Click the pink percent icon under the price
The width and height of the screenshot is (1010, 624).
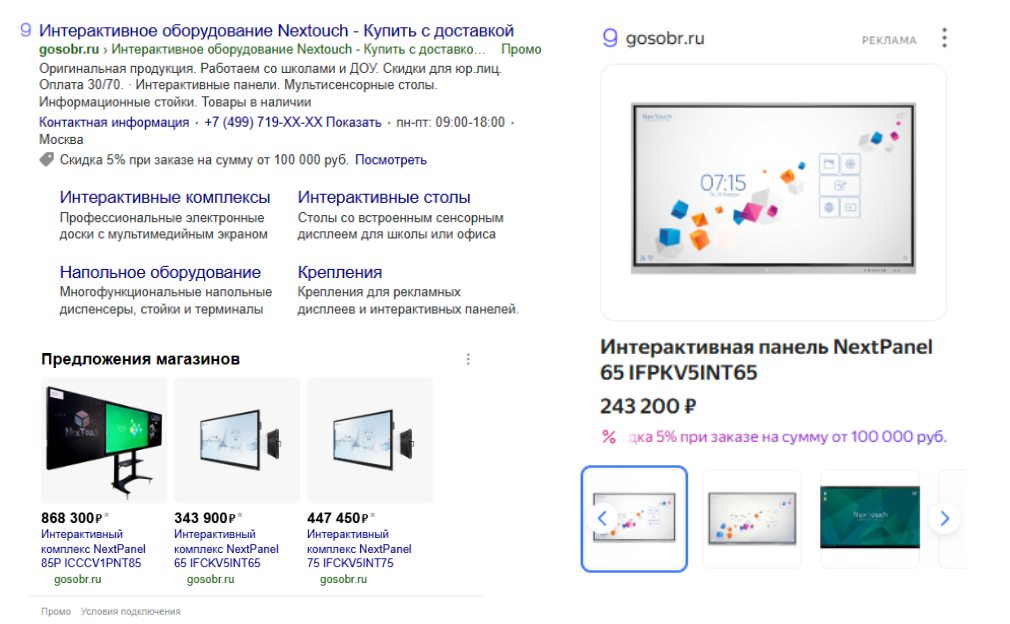609,437
